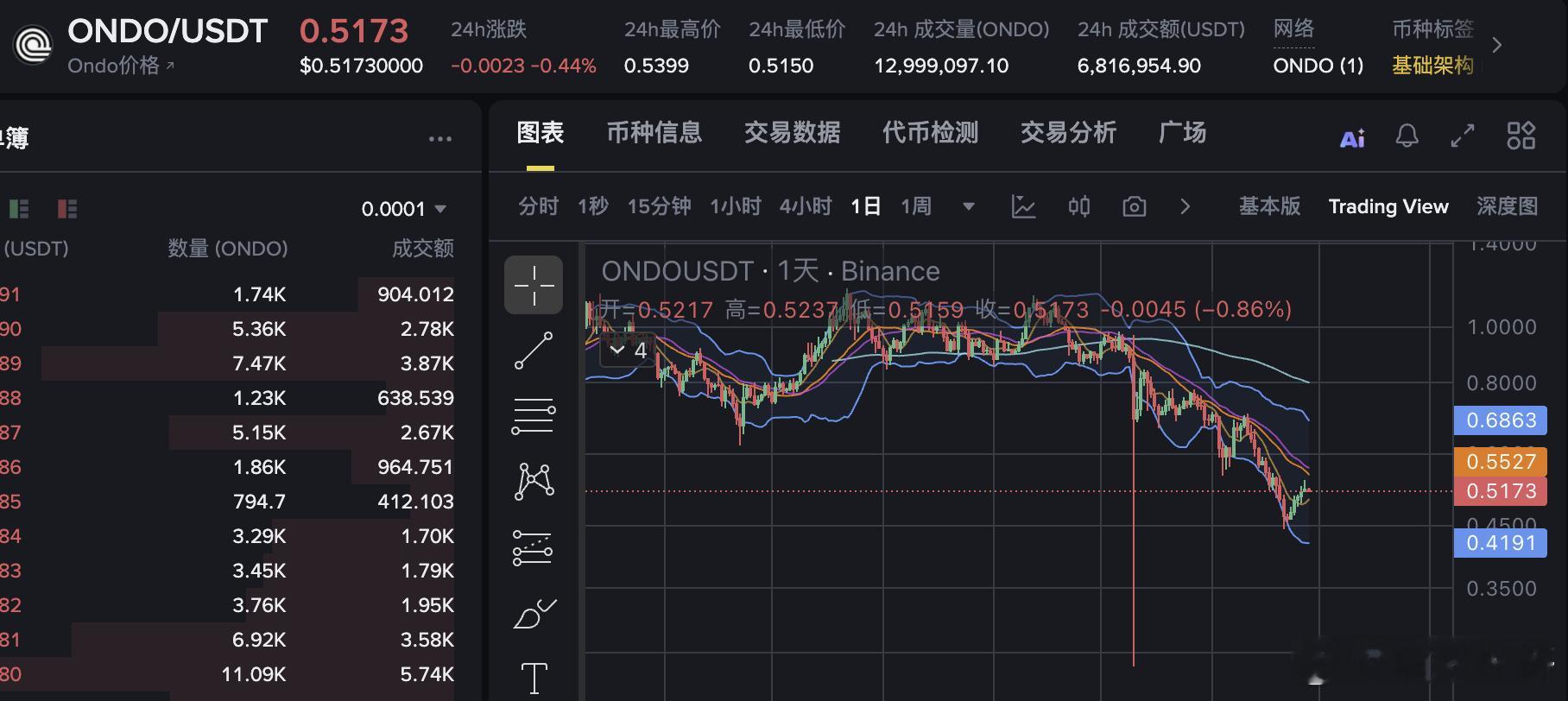The width and height of the screenshot is (1568, 701).
Task: Show buy orders only with green icon
Action: pos(19,208)
